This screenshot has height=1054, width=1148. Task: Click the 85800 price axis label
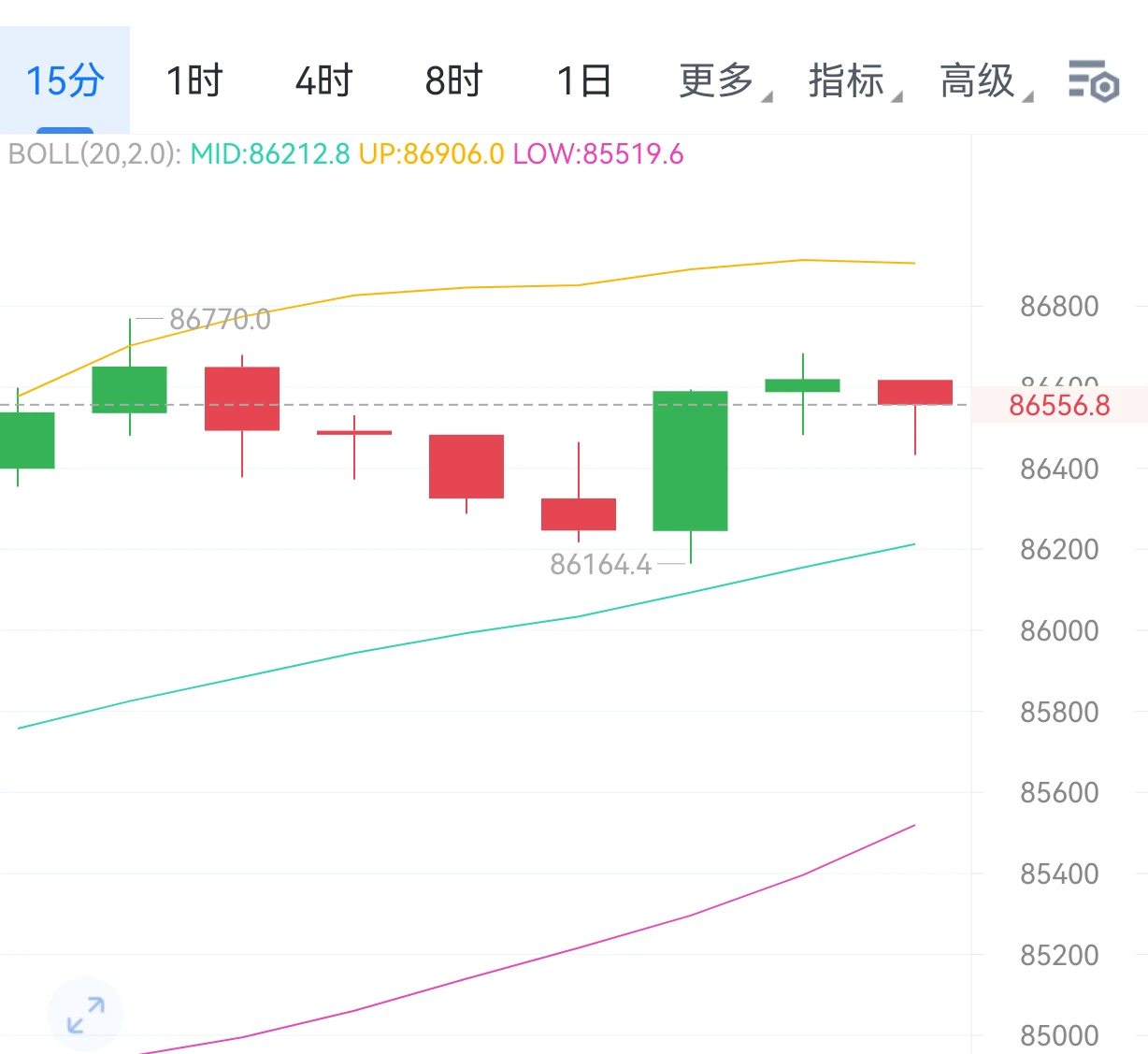pyautogui.click(x=1059, y=712)
